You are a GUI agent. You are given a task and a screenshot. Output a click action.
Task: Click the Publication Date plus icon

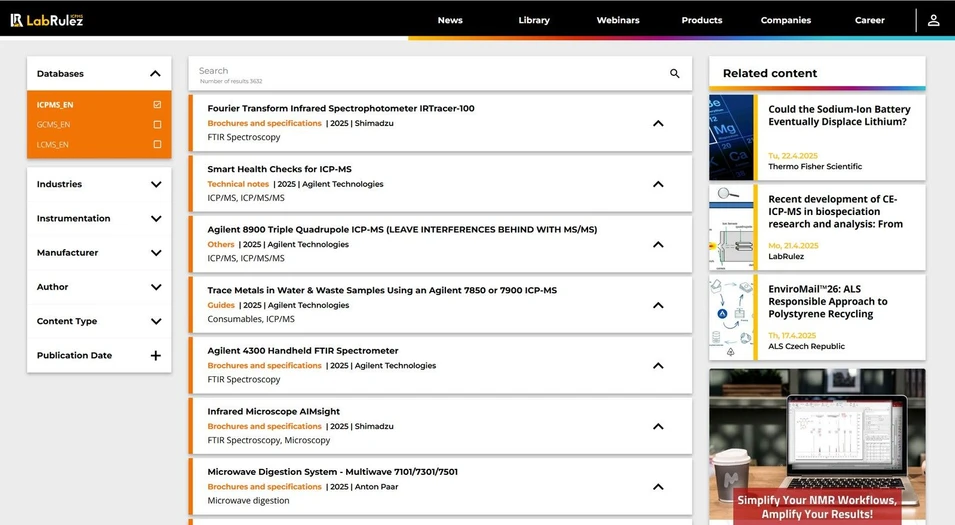[x=156, y=356]
